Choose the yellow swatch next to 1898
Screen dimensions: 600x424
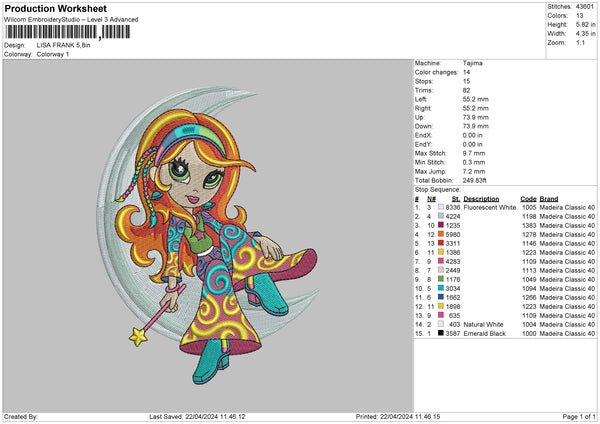pyautogui.click(x=441, y=306)
